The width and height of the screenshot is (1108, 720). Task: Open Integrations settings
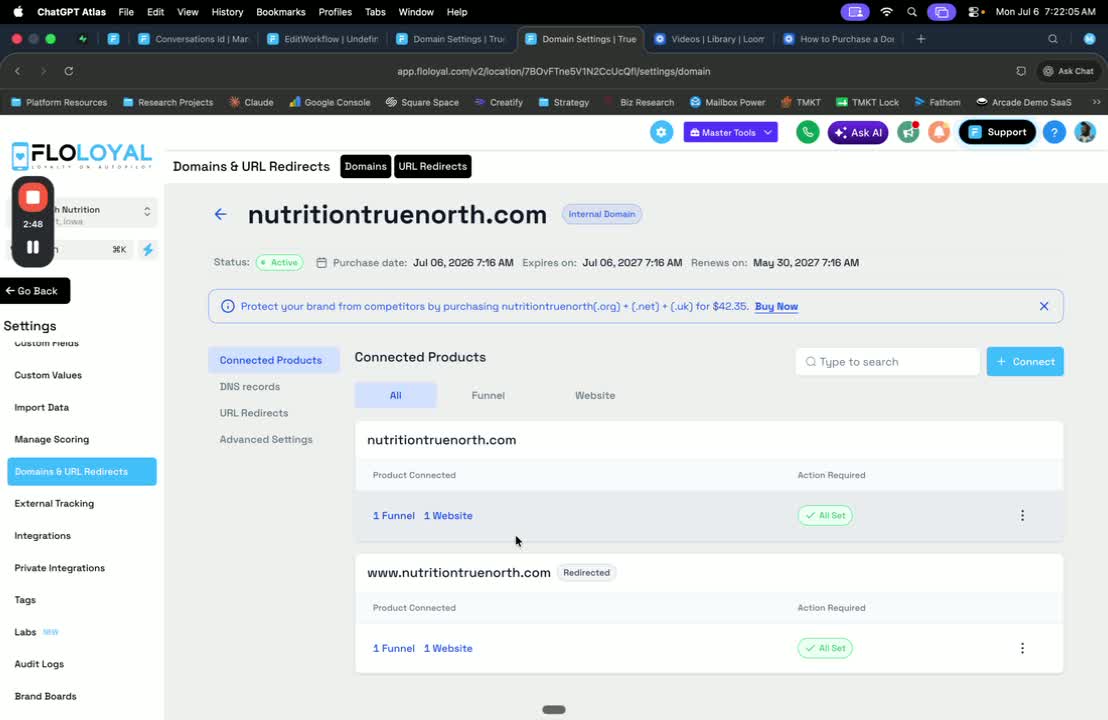tap(42, 536)
